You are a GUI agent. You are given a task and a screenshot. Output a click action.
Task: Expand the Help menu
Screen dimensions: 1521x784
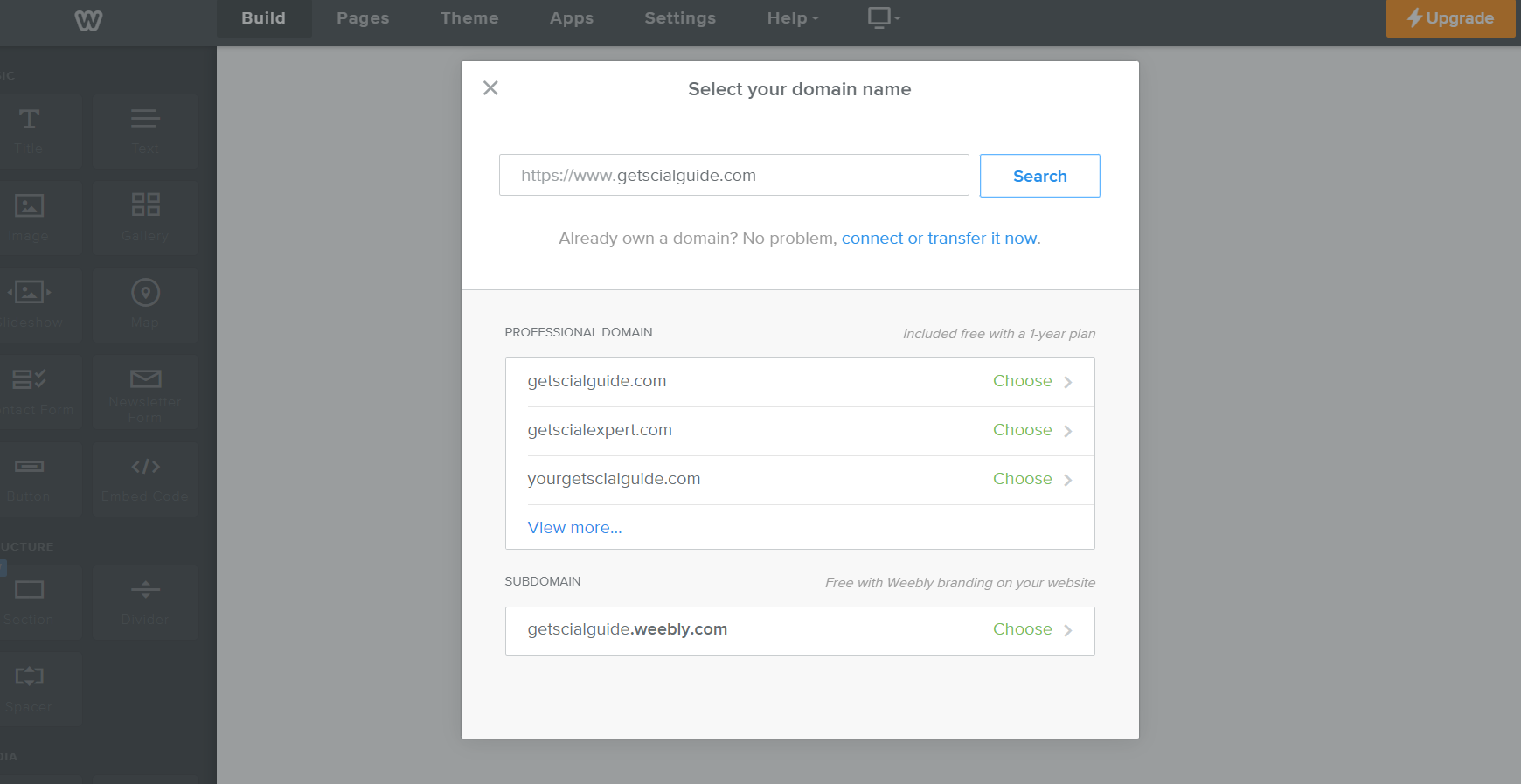793,18
